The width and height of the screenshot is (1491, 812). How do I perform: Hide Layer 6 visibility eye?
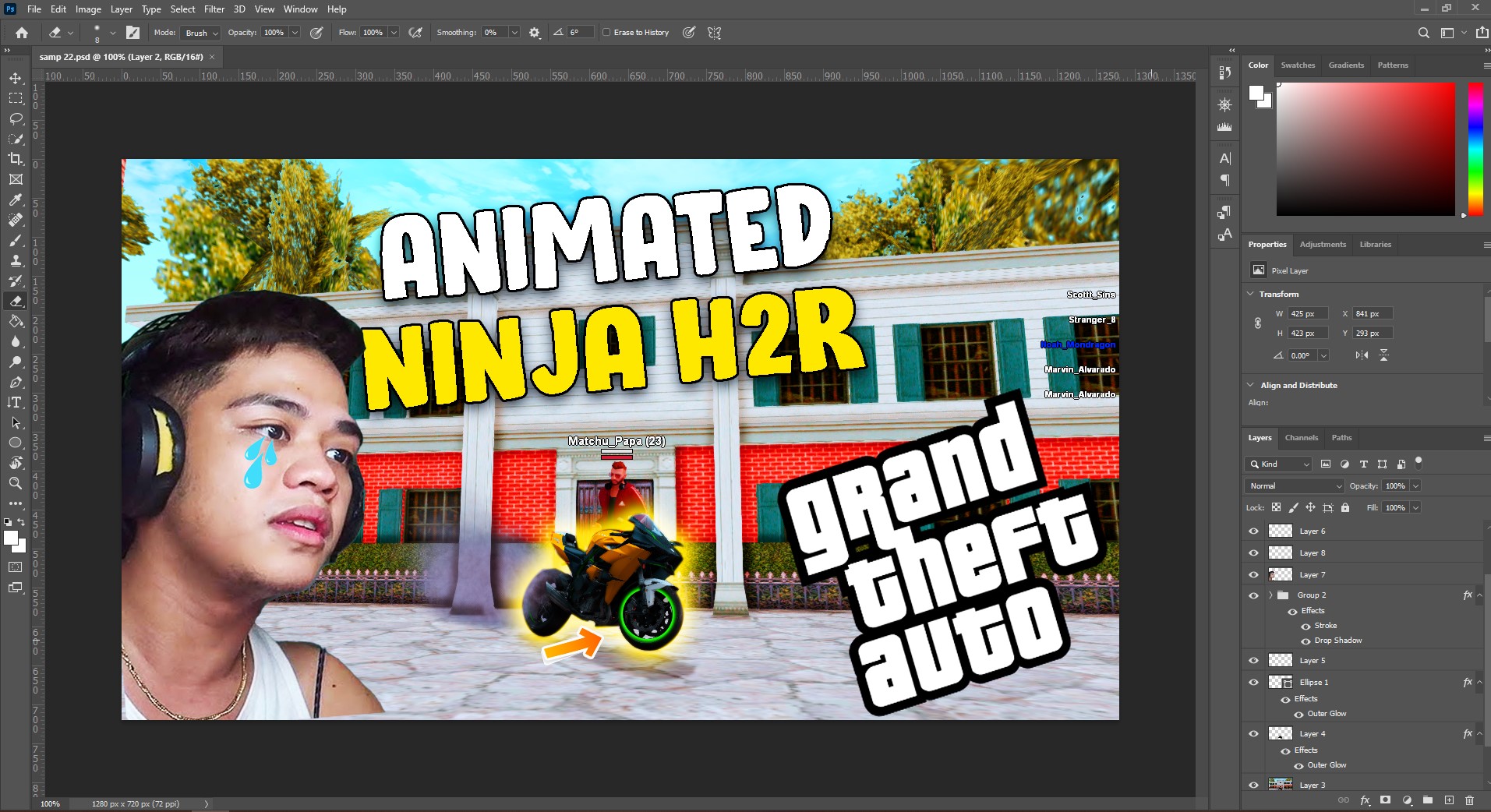click(x=1253, y=531)
